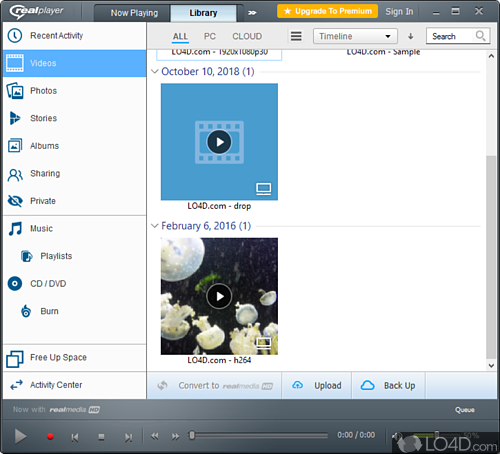Image resolution: width=500 pixels, height=454 pixels.
Task: Click the red Record button
Action: pyautogui.click(x=50, y=436)
